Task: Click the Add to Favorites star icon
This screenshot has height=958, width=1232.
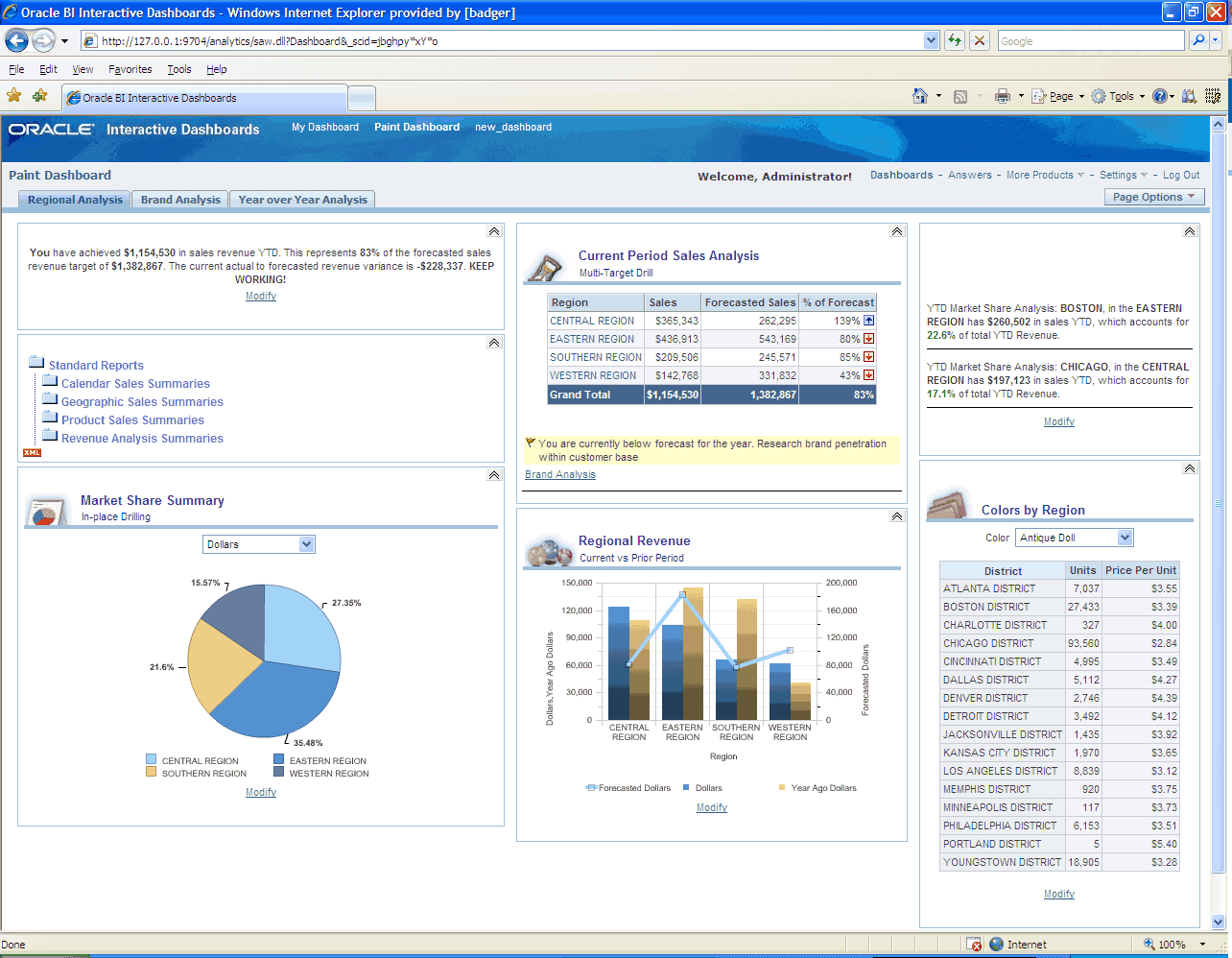Action: click(39, 96)
